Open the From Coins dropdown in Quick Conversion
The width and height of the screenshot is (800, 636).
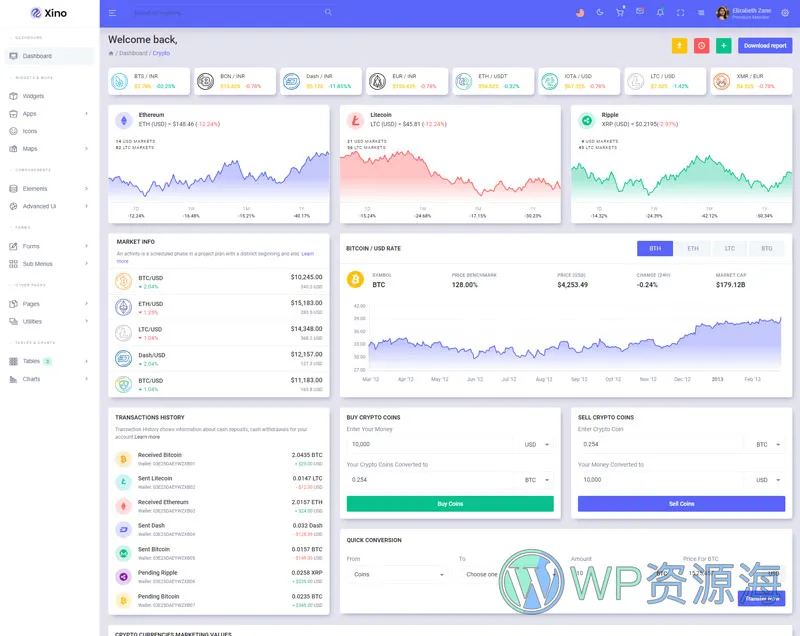397,574
